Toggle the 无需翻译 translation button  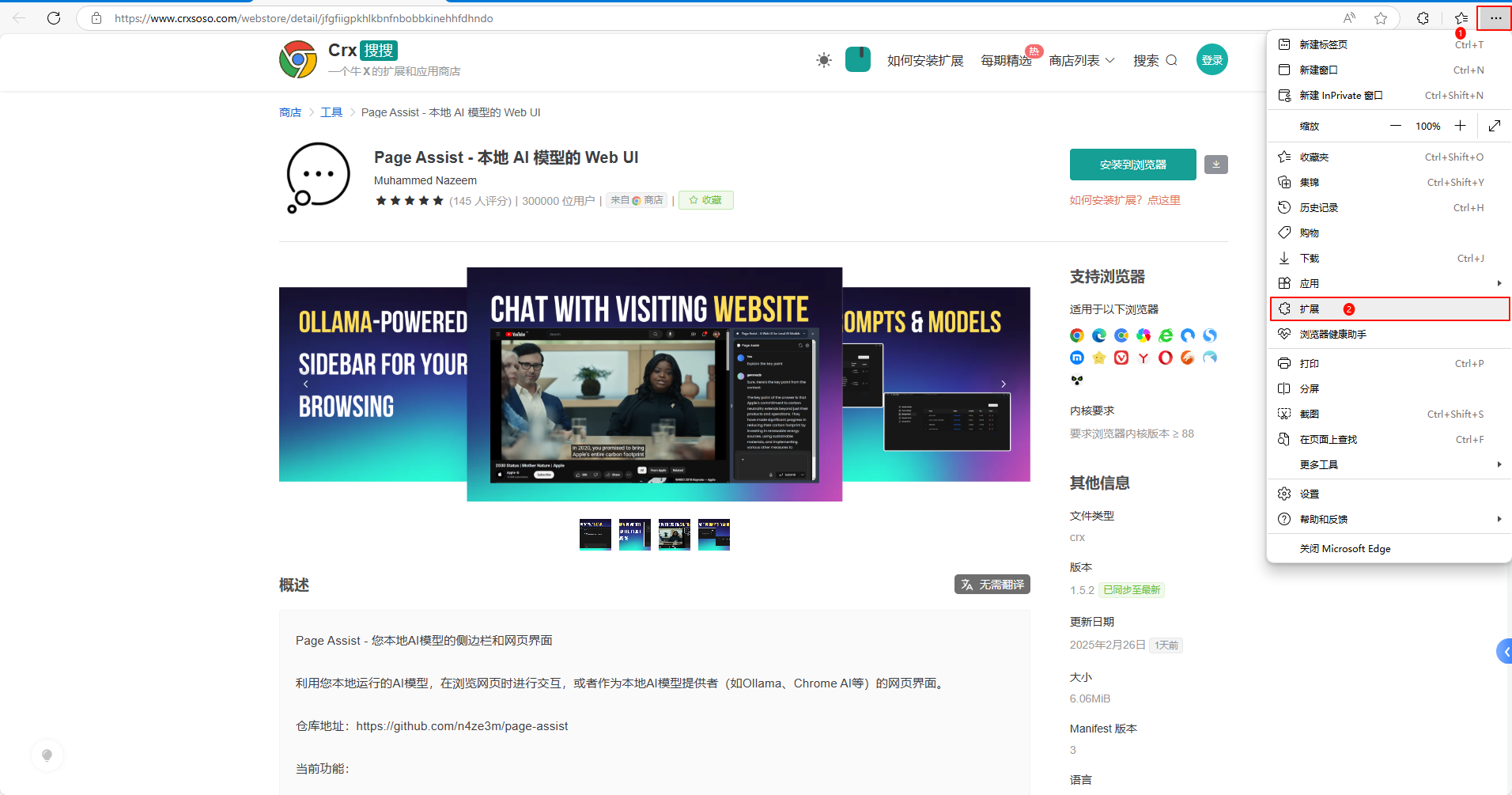tap(992, 585)
